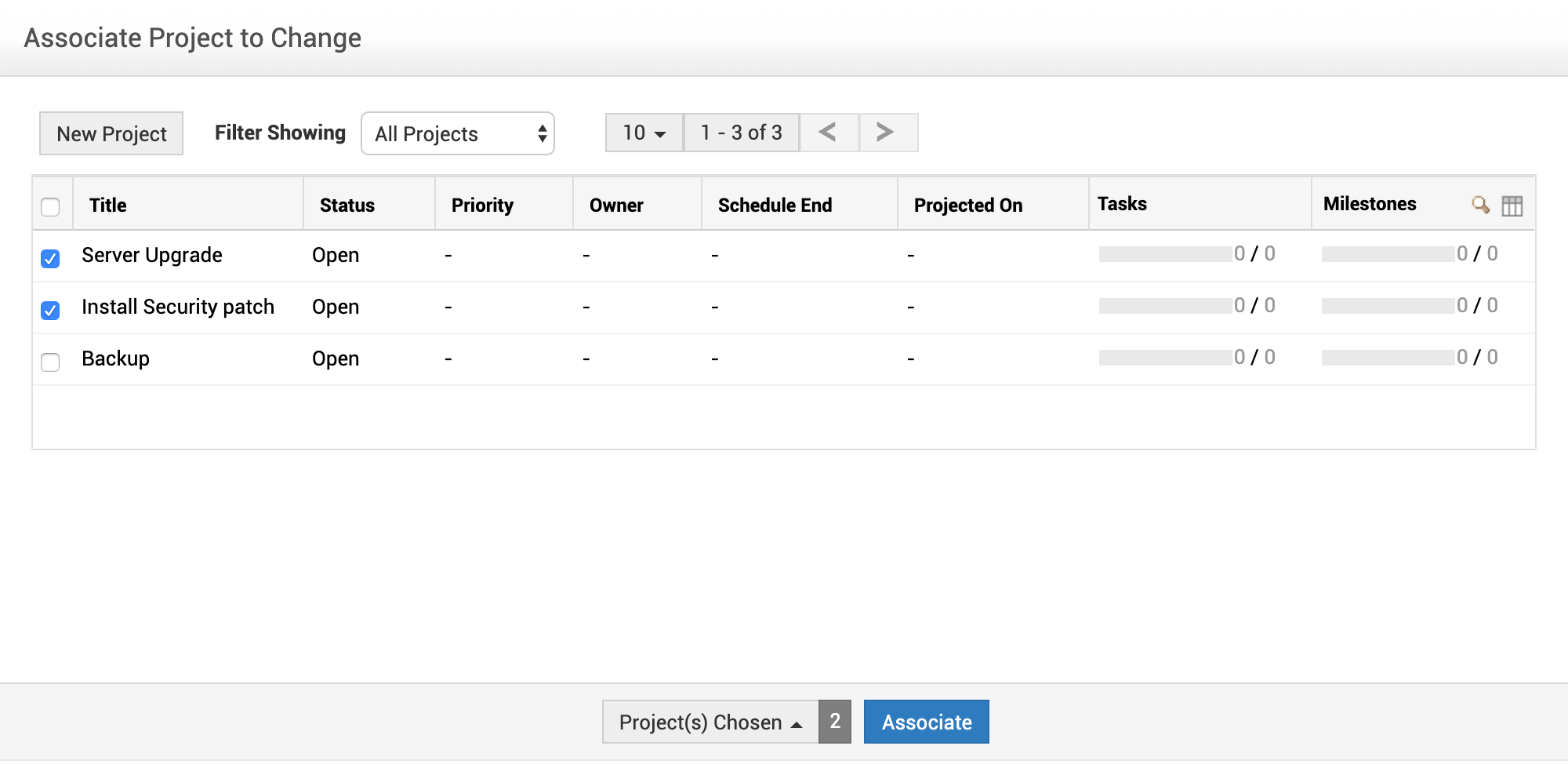Click the Server Upgrade tasks progress bar

1165,254
